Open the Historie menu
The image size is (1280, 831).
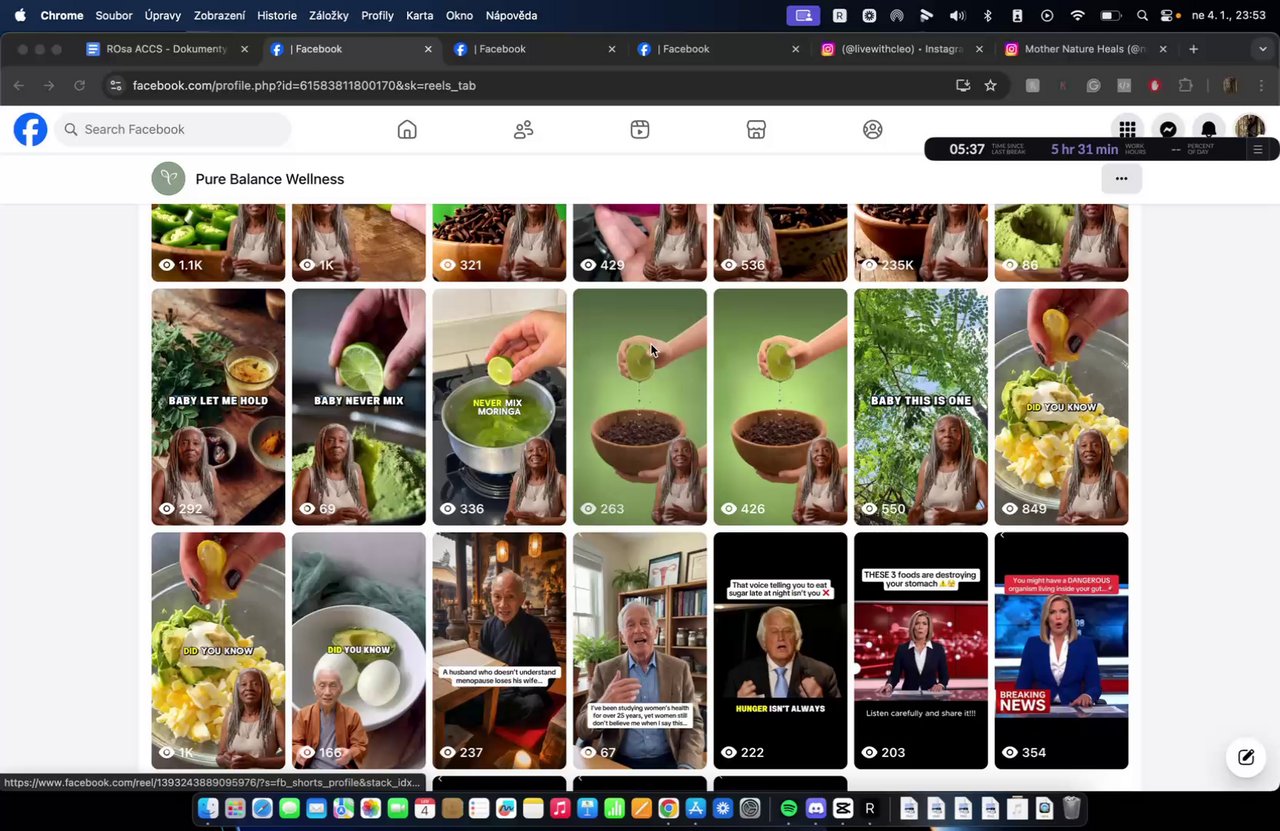tap(277, 15)
